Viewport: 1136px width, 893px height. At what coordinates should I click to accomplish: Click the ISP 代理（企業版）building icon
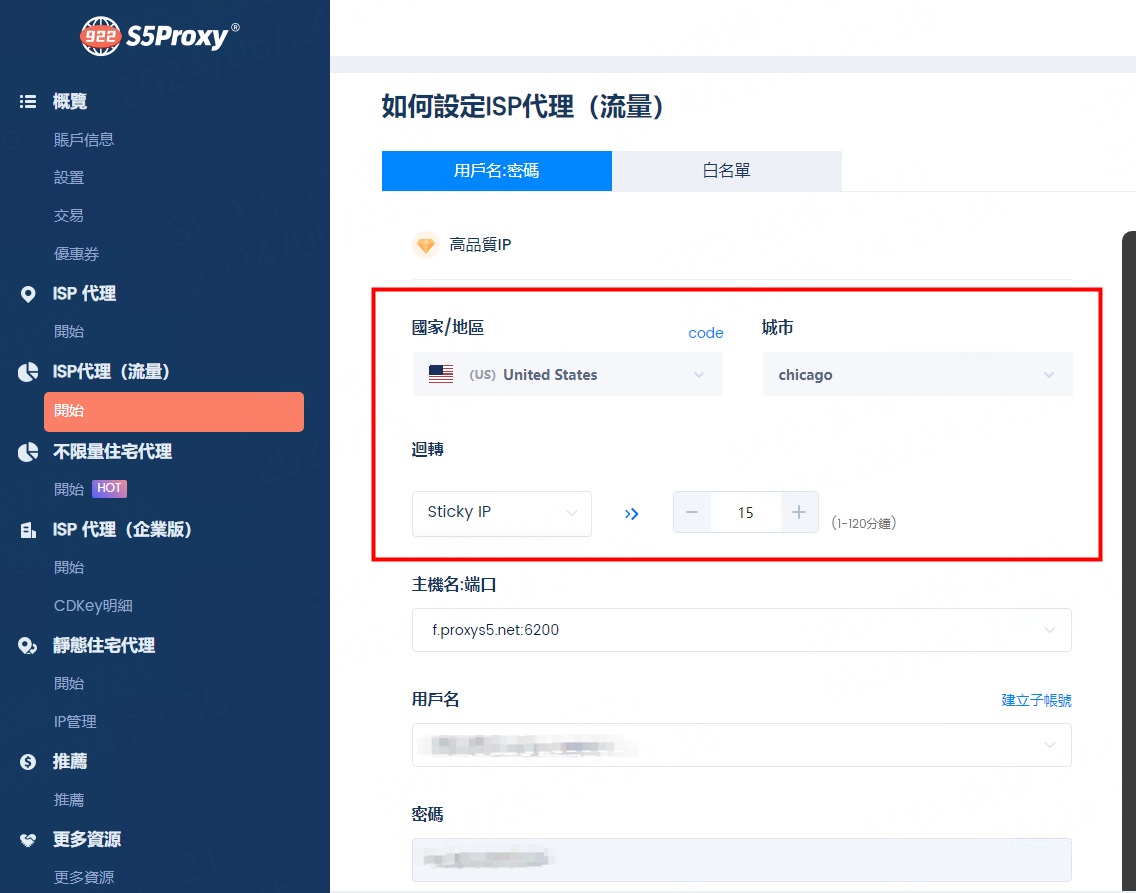click(x=28, y=530)
